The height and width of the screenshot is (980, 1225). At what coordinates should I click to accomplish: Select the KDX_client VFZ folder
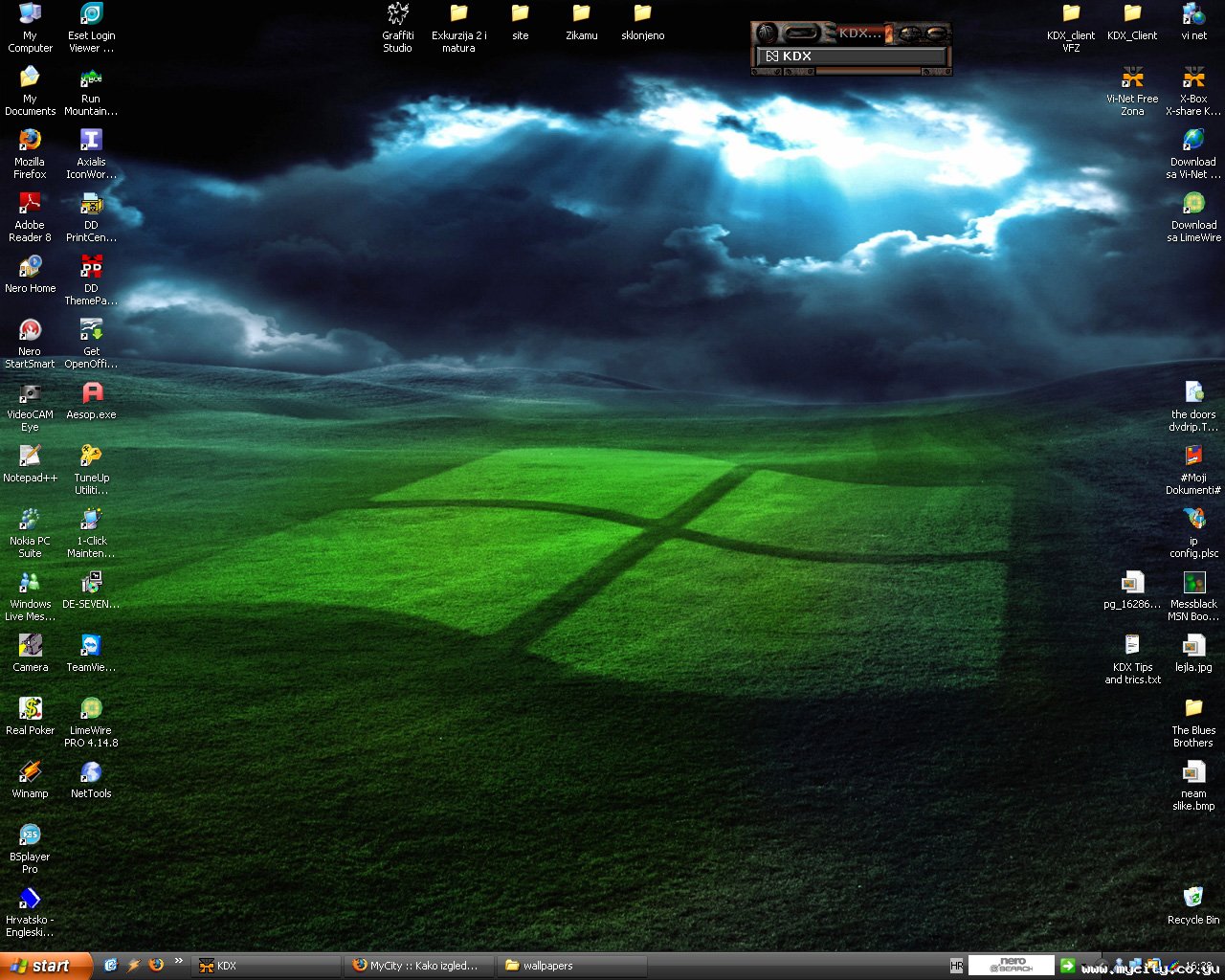pos(1071,27)
